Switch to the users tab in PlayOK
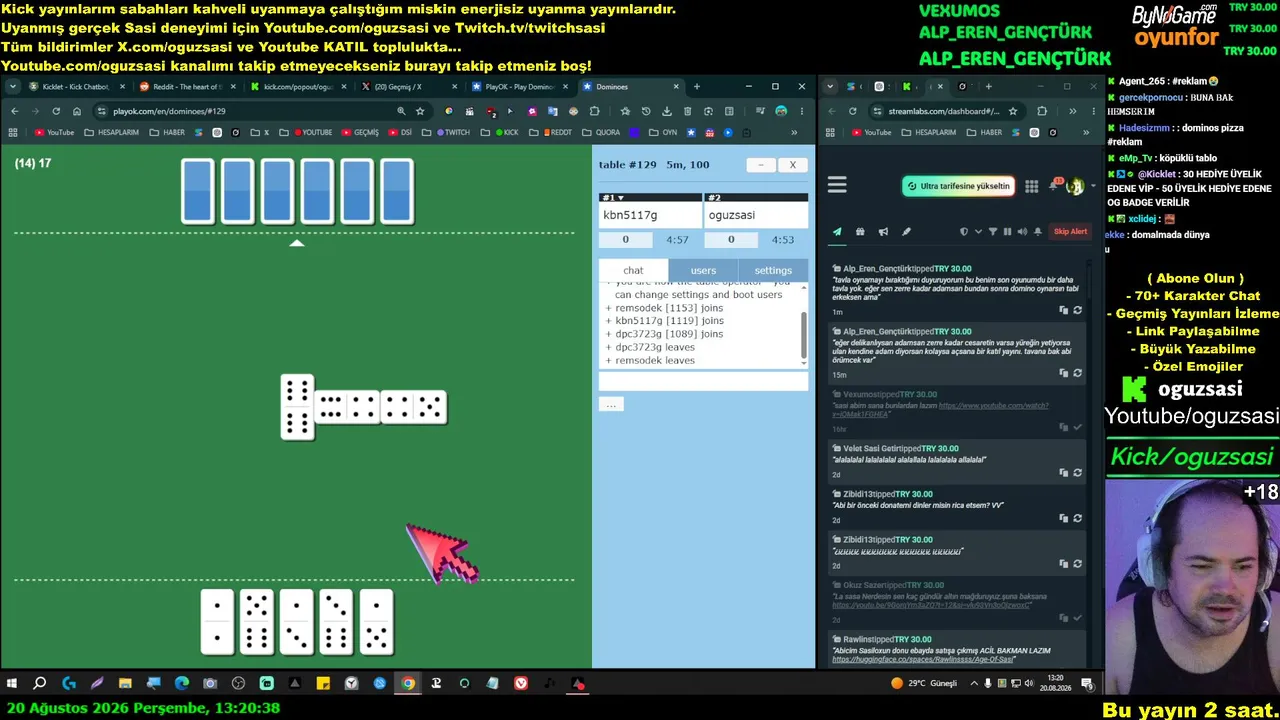 [x=703, y=270]
